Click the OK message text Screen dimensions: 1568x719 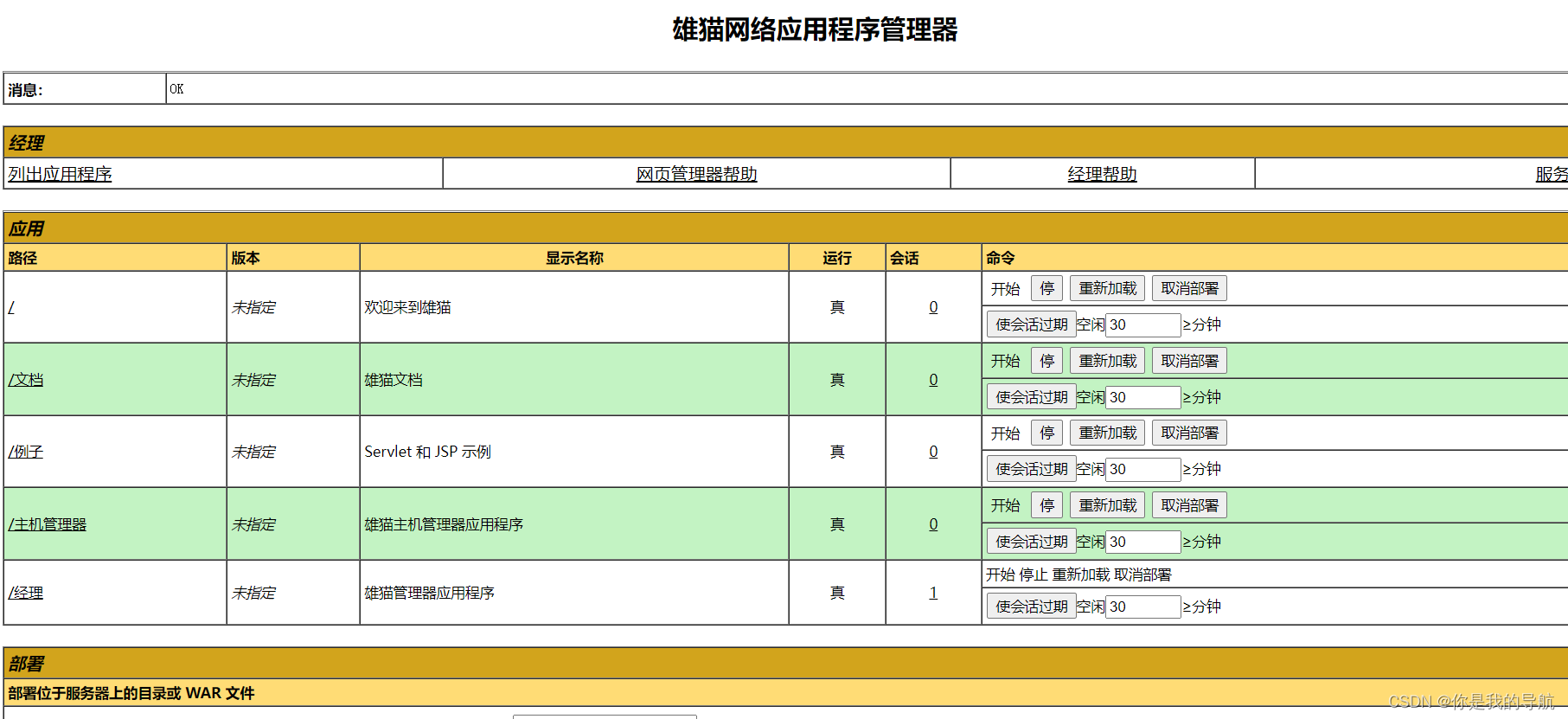[176, 89]
